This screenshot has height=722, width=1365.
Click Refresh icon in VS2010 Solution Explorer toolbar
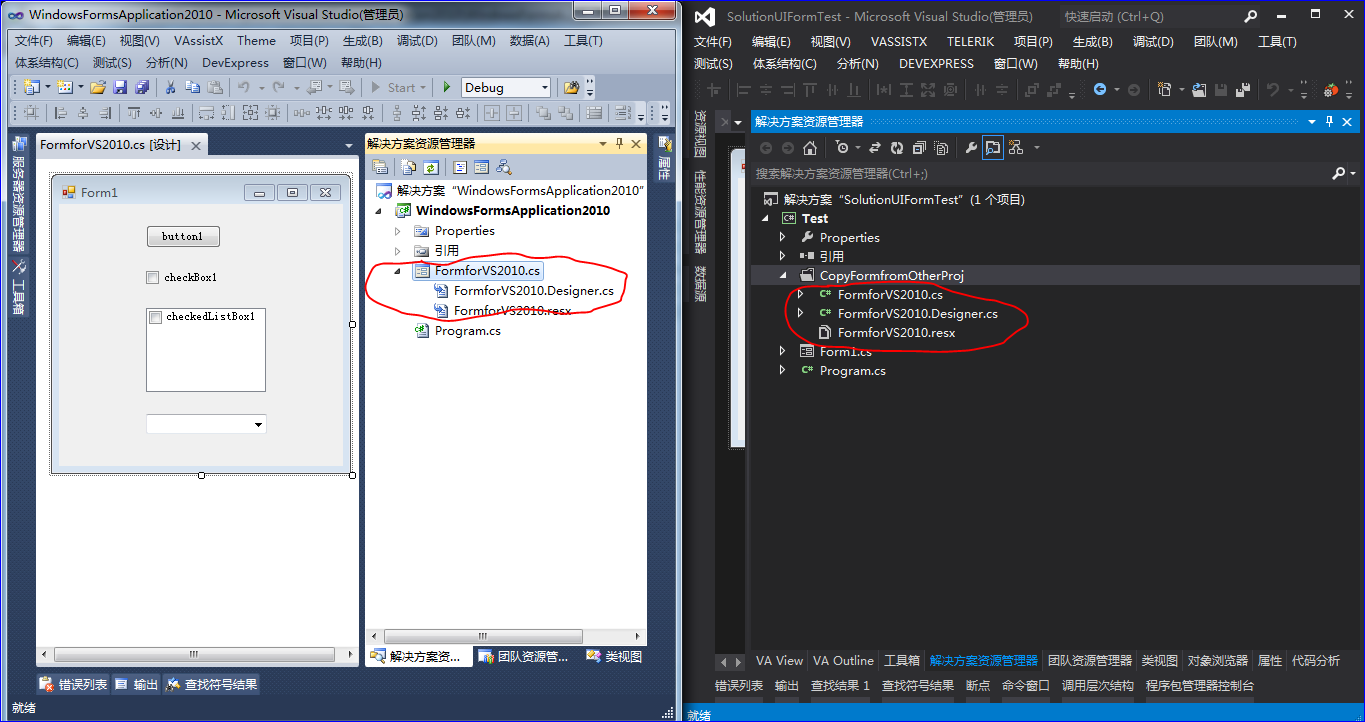431,167
